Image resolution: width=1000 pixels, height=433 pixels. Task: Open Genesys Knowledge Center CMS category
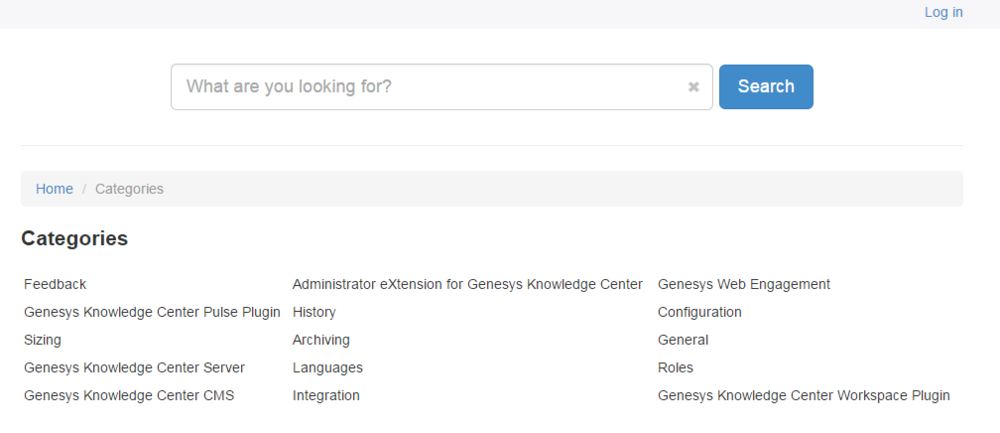[x=129, y=395]
